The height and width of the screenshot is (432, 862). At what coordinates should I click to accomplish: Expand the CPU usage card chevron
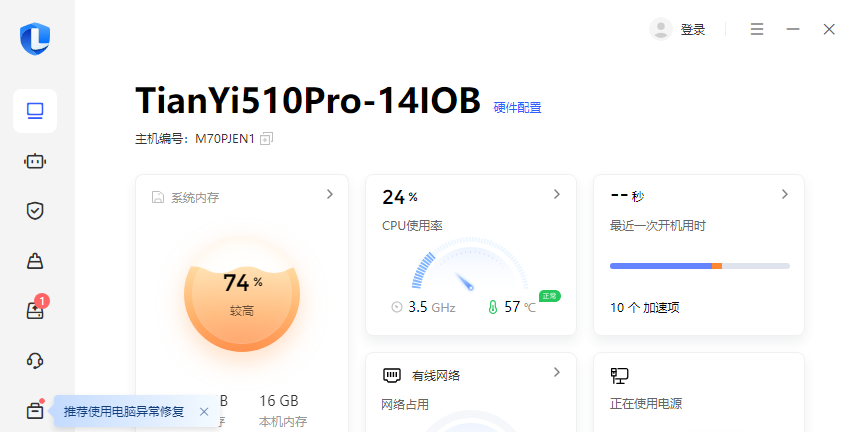coord(557,195)
